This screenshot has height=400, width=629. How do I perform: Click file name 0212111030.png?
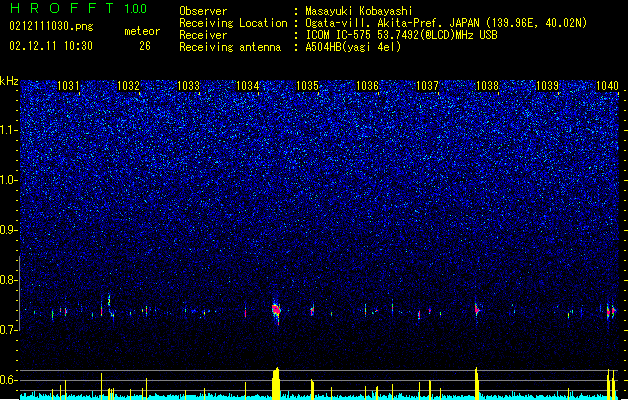pos(51,26)
